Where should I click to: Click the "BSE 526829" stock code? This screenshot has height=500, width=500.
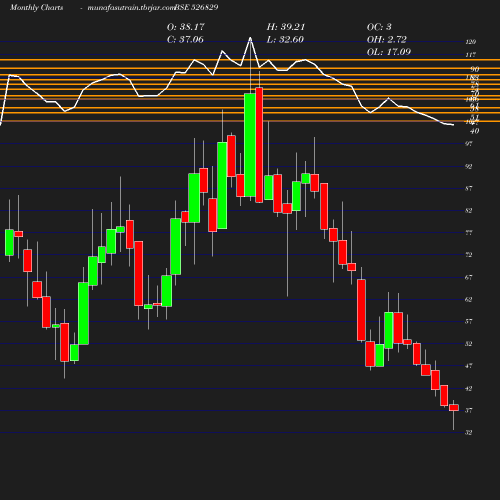(196, 7)
